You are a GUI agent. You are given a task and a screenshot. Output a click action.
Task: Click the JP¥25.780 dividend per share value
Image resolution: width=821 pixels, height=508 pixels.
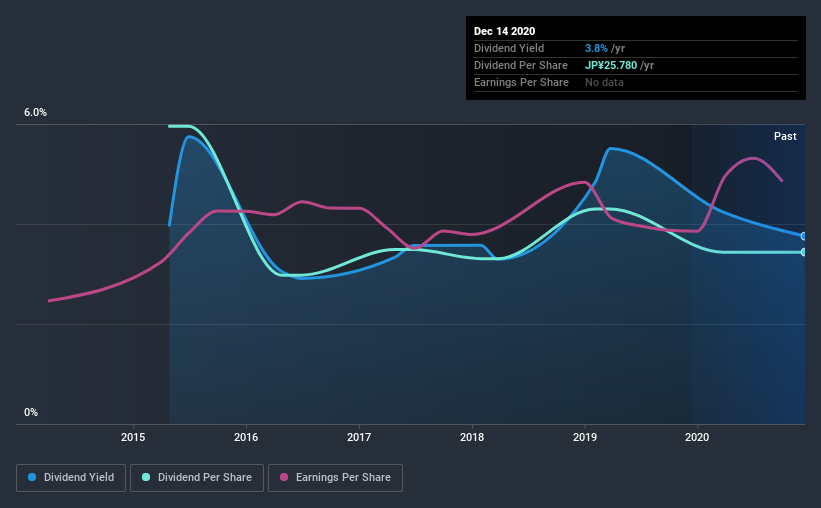[611, 65]
